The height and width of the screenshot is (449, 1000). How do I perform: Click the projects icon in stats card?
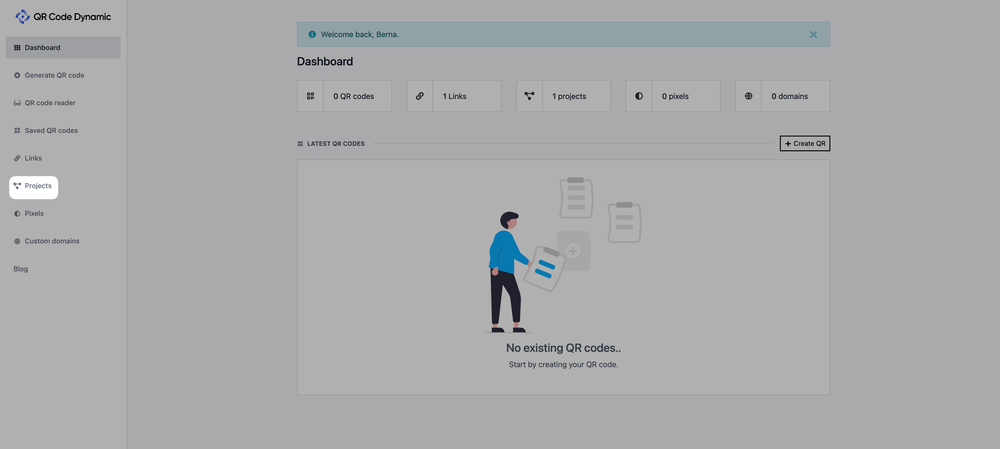[529, 96]
